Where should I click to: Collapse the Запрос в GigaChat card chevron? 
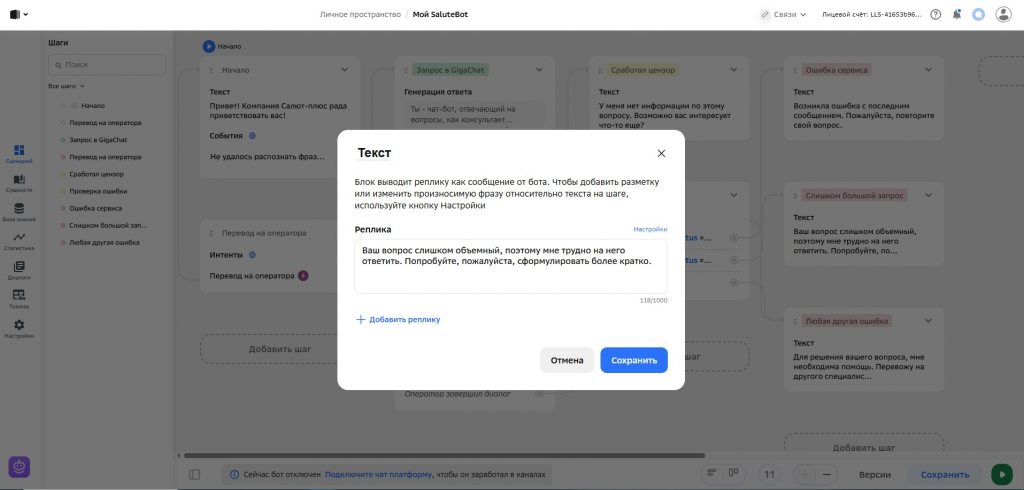[x=539, y=70]
